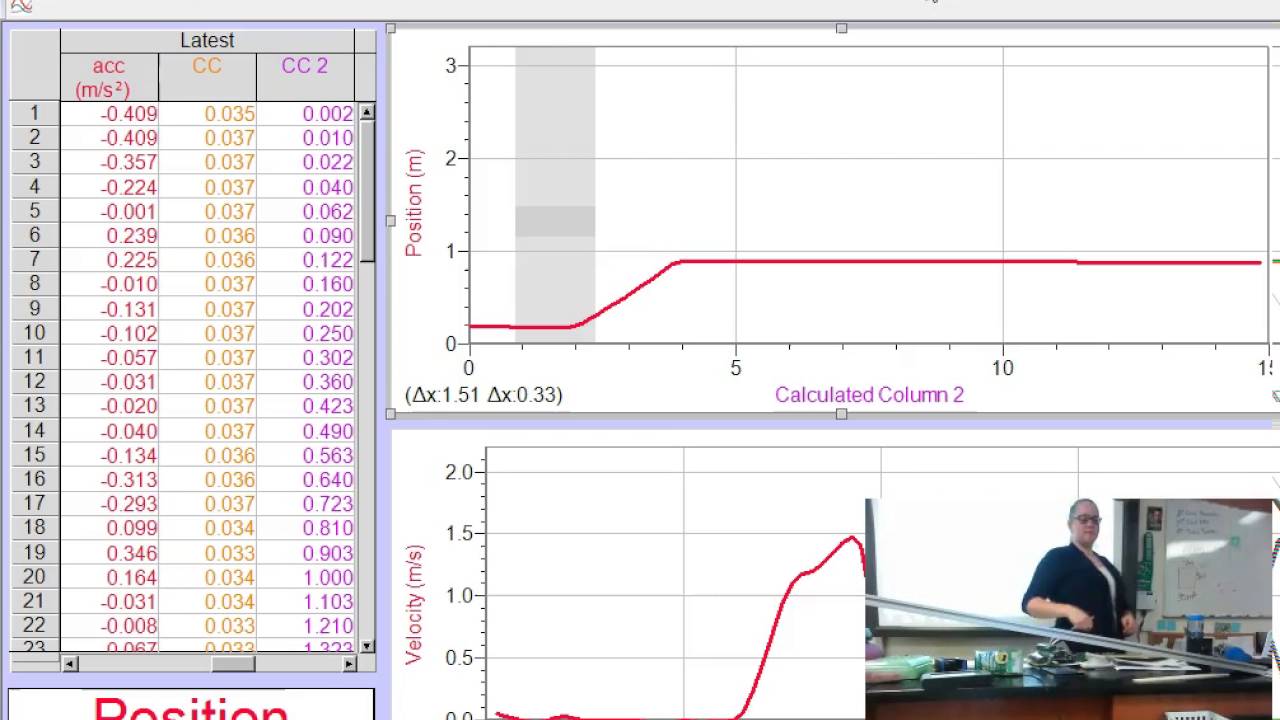The image size is (1280, 720).
Task: Open the Velocity (m/s) y-axis label
Action: click(x=414, y=605)
